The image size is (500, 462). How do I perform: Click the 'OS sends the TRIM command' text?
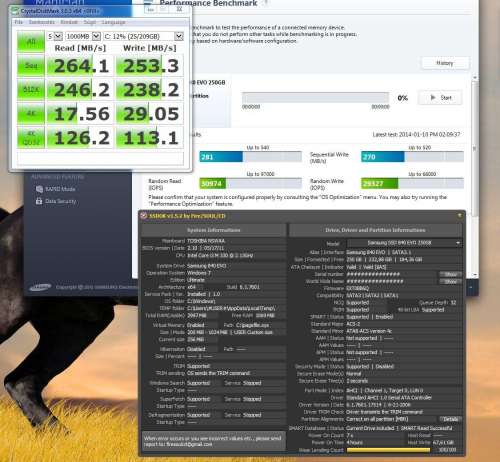[219, 373]
